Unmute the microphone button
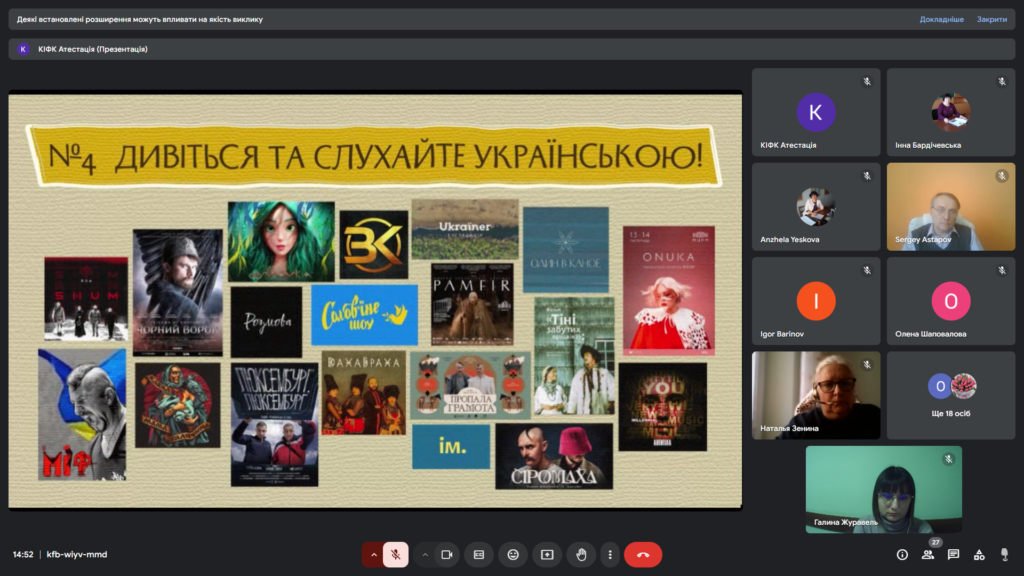The image size is (1024, 576). point(396,554)
